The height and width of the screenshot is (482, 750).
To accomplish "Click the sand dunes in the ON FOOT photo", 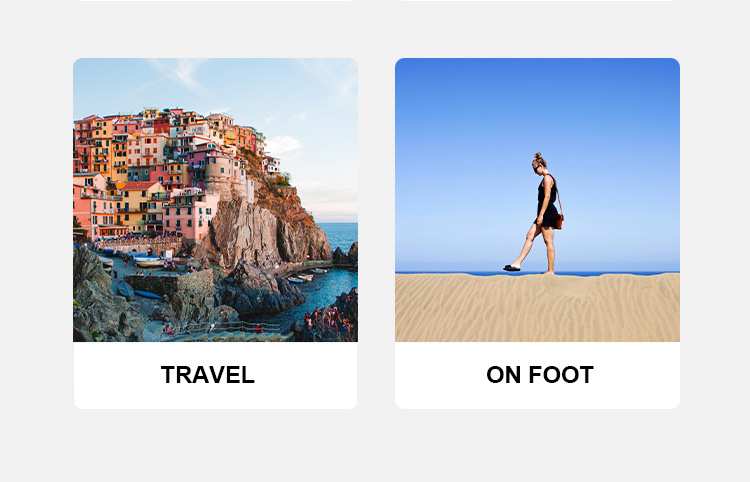I will 537,308.
